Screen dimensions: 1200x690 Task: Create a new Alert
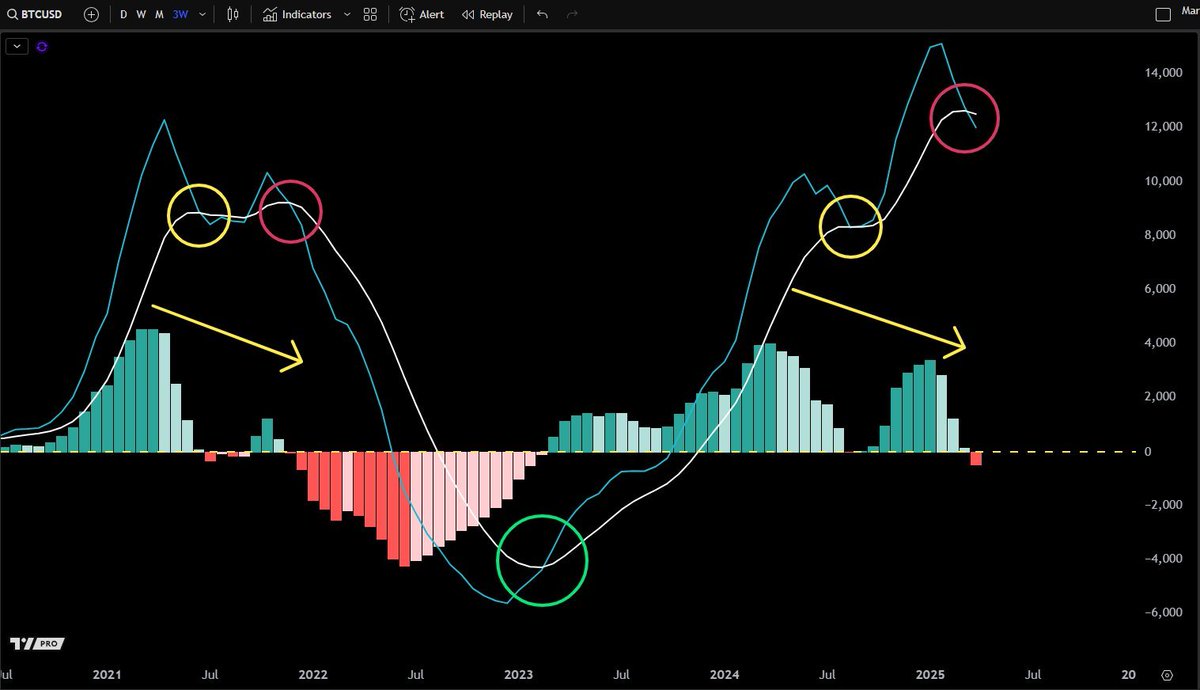[422, 15]
